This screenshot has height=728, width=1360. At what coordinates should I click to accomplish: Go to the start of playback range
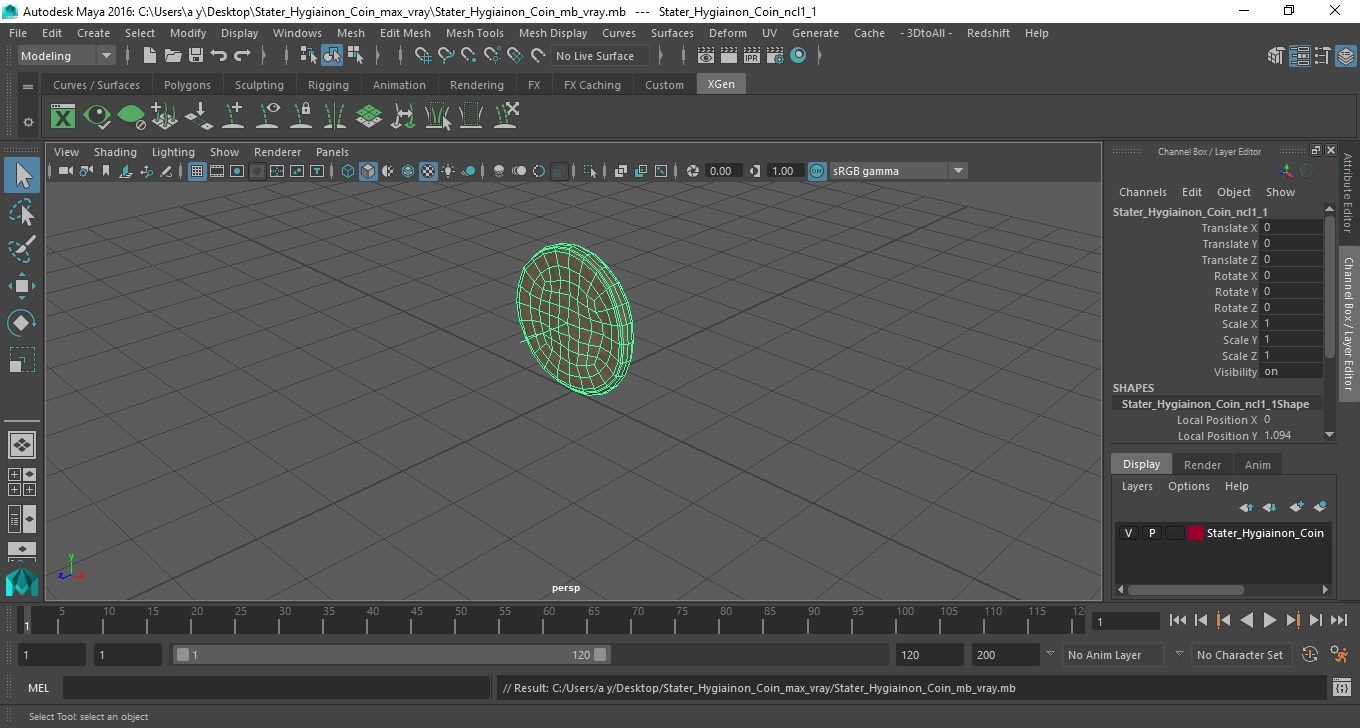[1177, 620]
